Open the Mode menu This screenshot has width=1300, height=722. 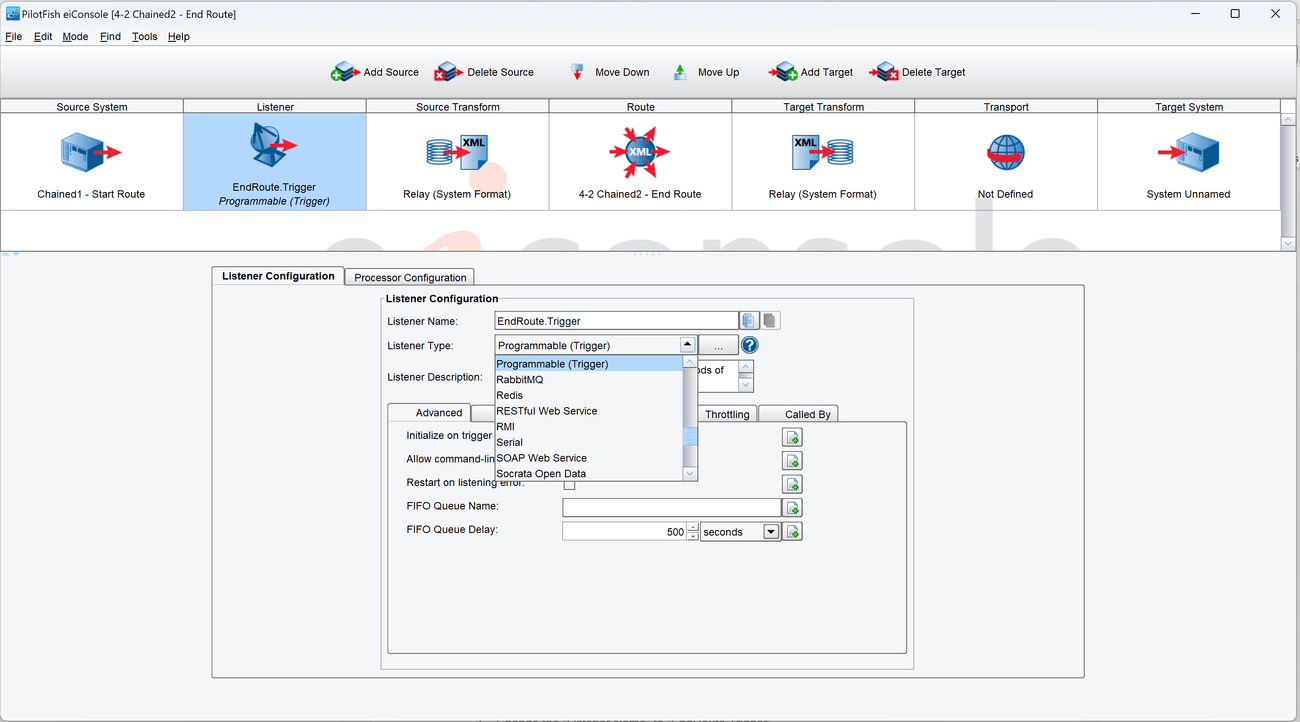[75, 37]
